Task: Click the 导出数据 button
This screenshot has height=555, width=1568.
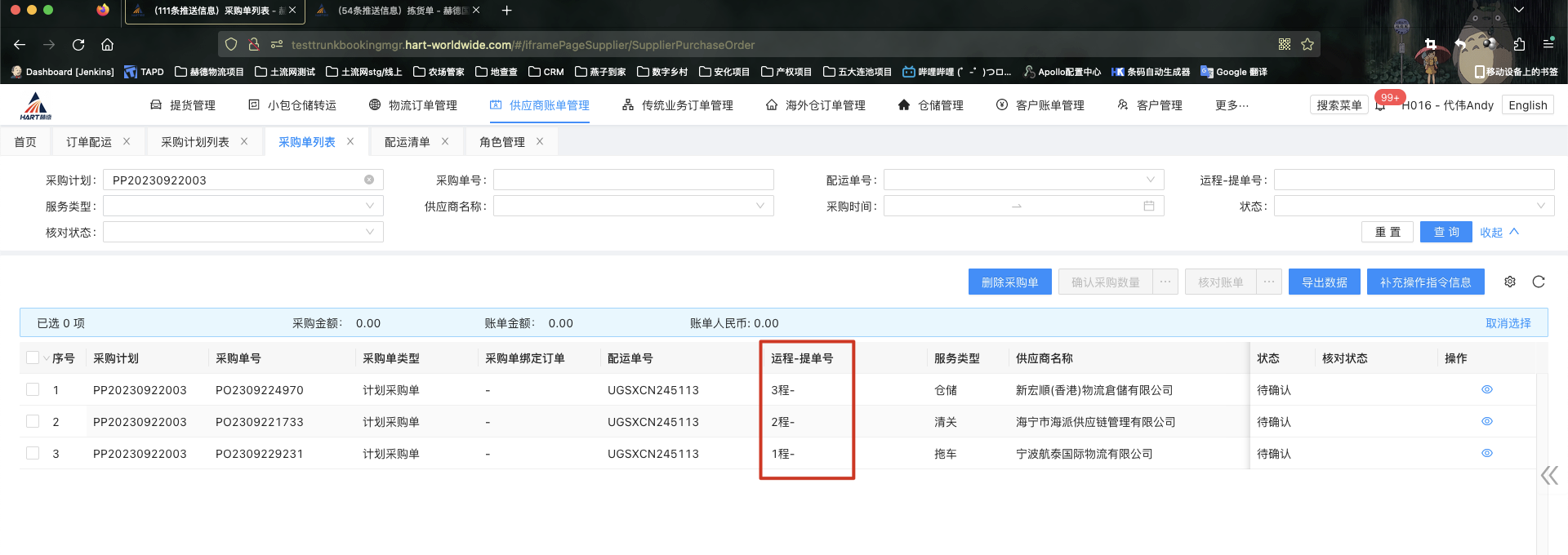Action: pyautogui.click(x=1324, y=282)
